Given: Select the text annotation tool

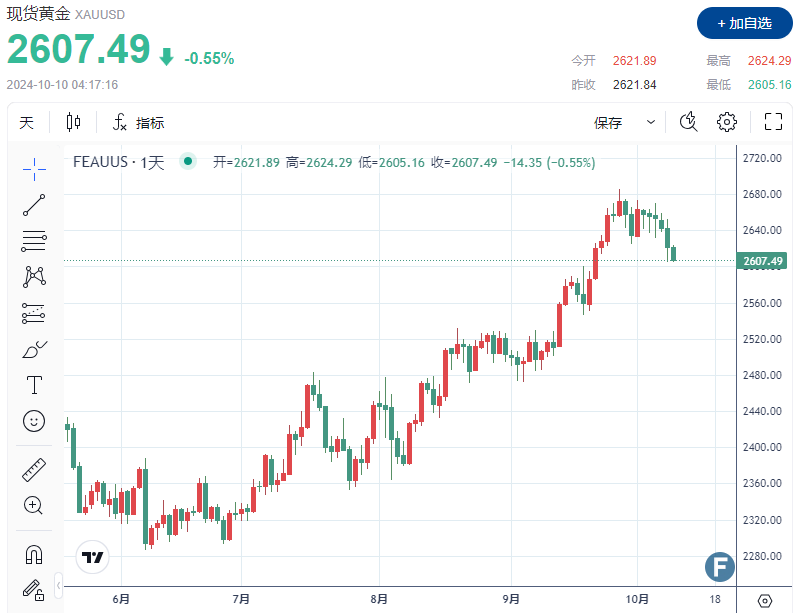Looking at the screenshot, I should pos(34,385).
